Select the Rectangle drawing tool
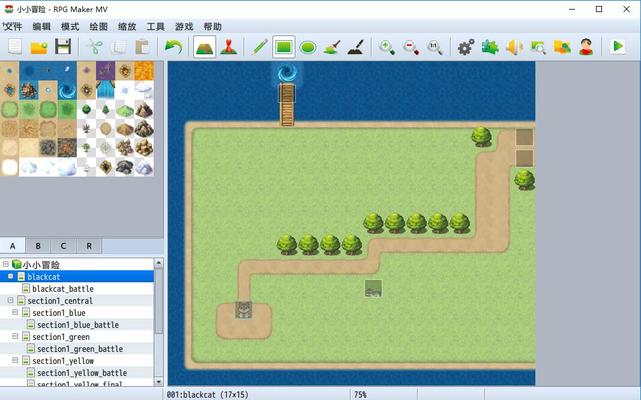The height and width of the screenshot is (400, 641). tap(284, 47)
